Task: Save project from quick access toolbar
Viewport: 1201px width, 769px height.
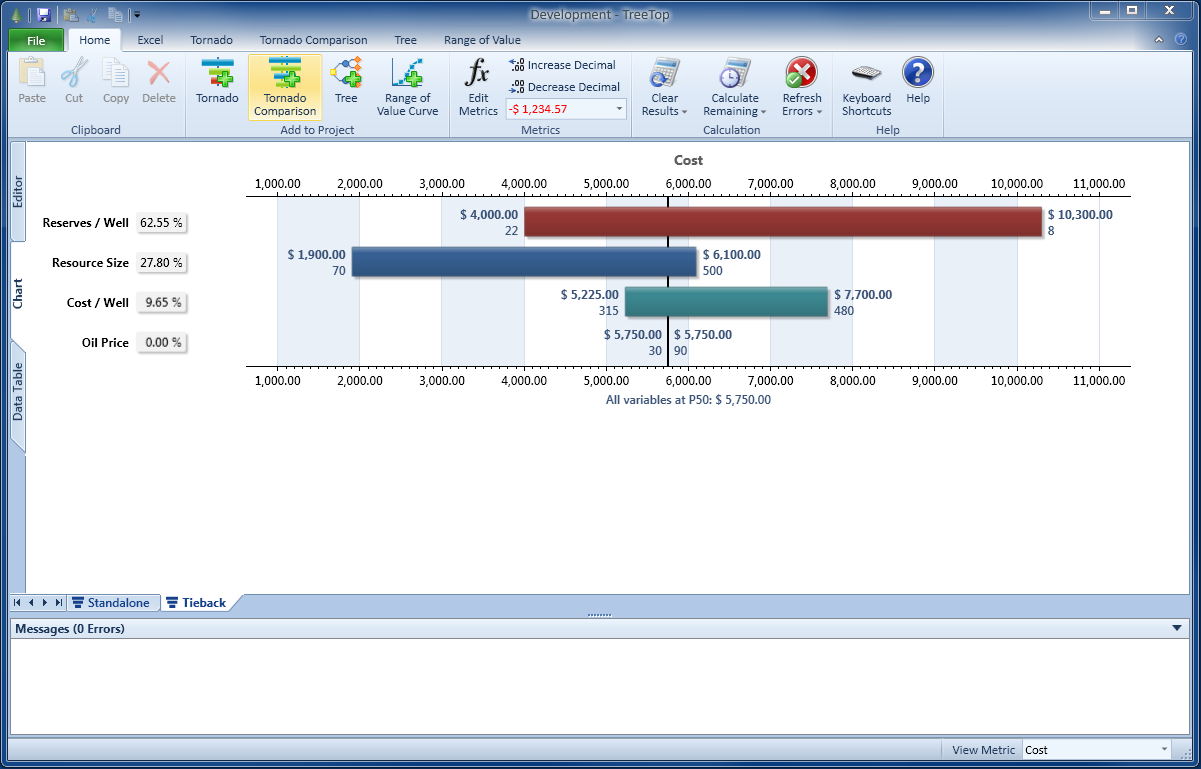Action: [43, 14]
